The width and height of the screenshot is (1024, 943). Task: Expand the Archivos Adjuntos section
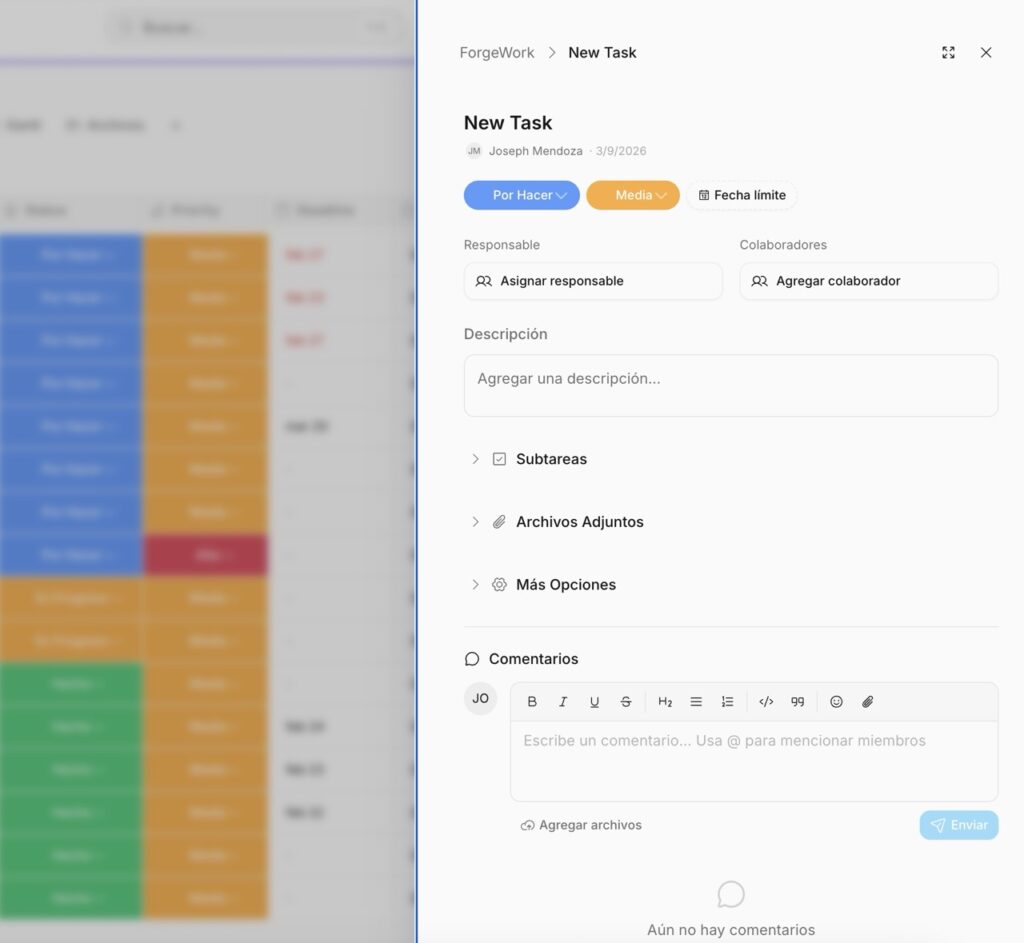tap(578, 522)
